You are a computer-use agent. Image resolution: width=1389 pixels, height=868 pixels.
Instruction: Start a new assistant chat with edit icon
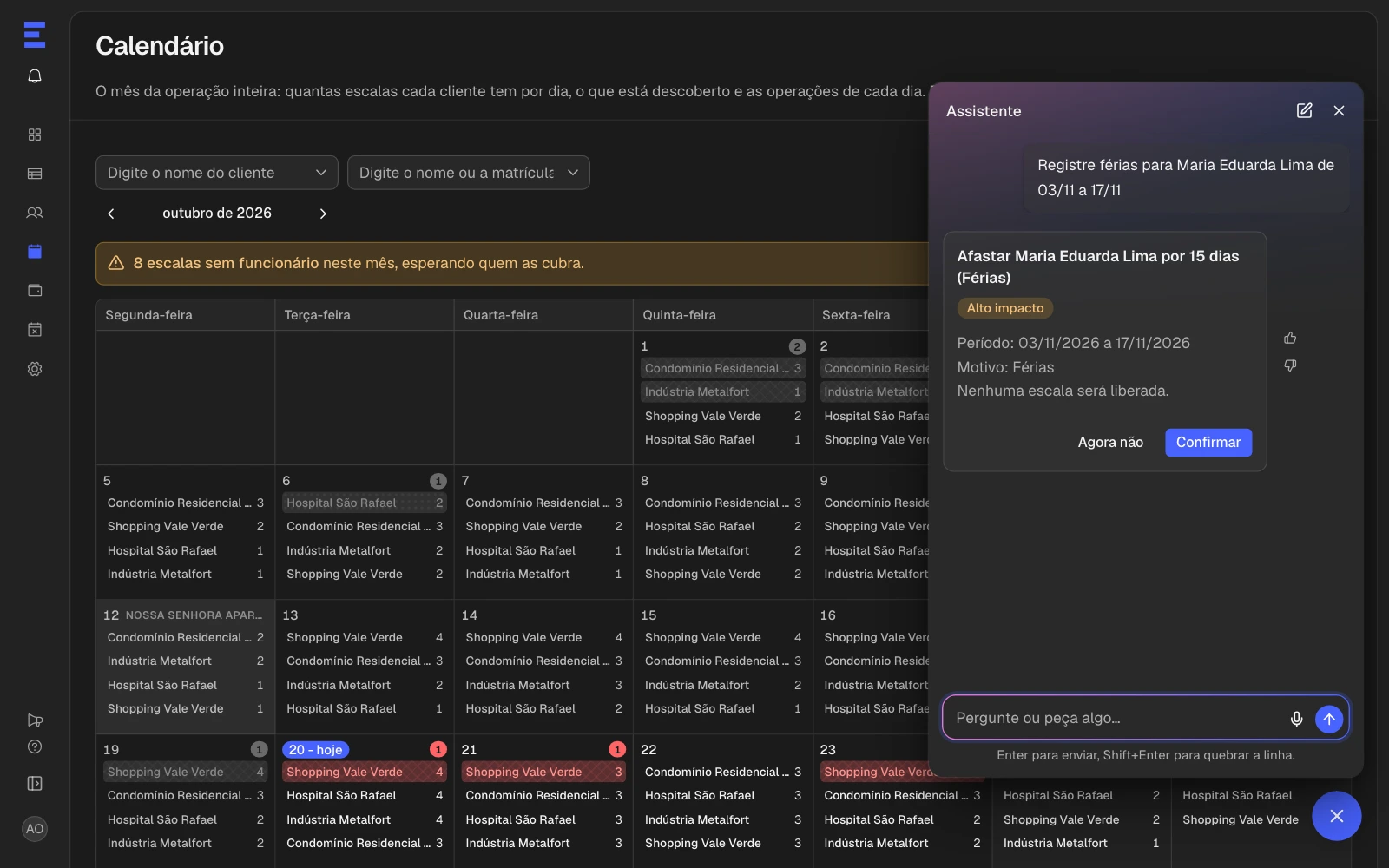coord(1304,110)
